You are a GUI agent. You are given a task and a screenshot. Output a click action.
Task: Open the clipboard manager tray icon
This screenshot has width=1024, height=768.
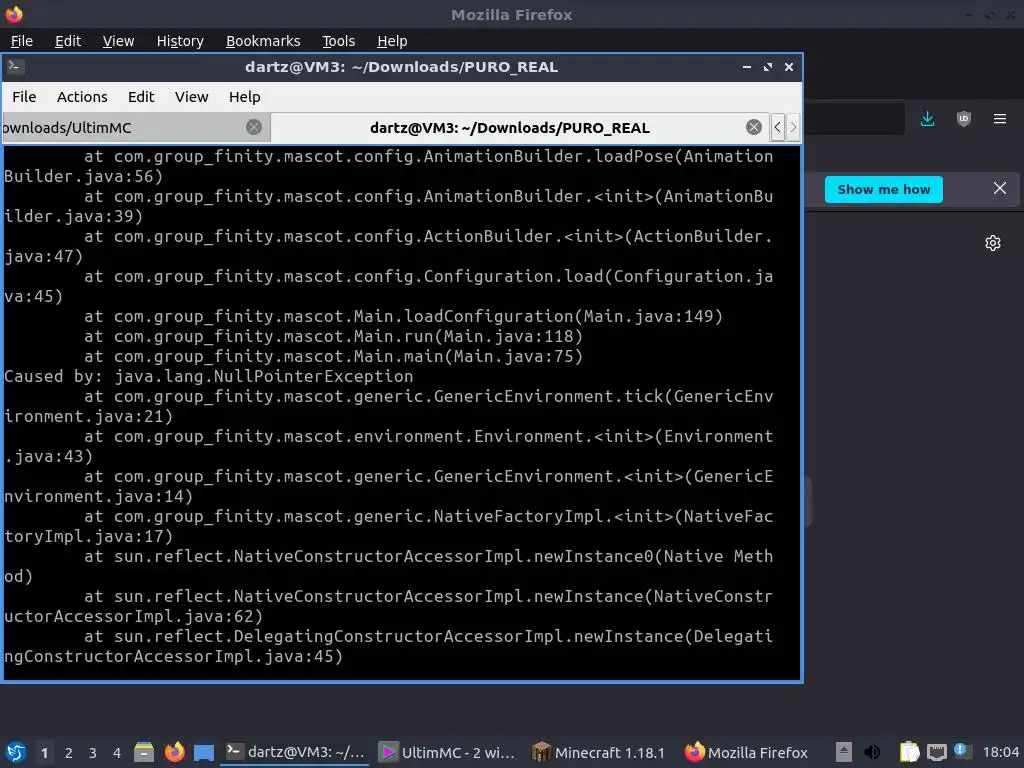(x=909, y=752)
